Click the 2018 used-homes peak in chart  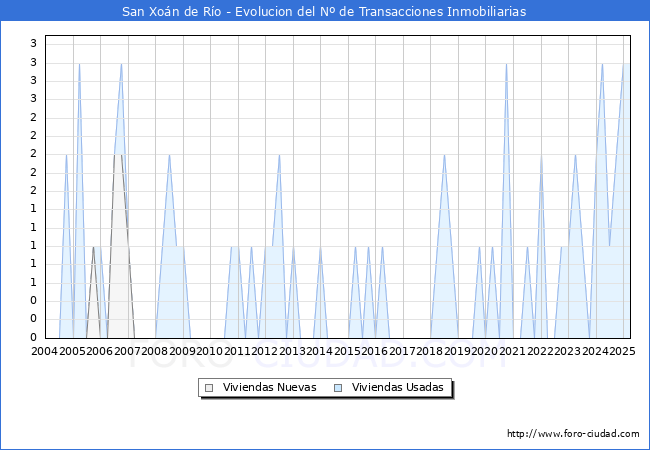click(x=444, y=155)
